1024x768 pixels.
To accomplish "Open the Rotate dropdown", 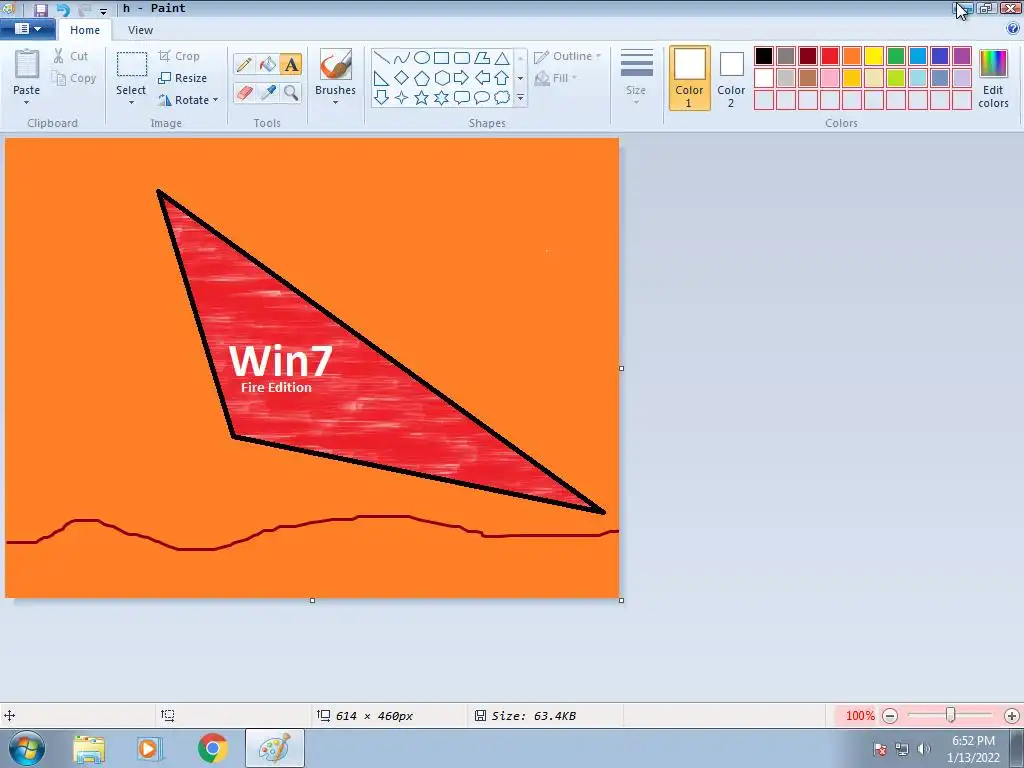I will [188, 100].
